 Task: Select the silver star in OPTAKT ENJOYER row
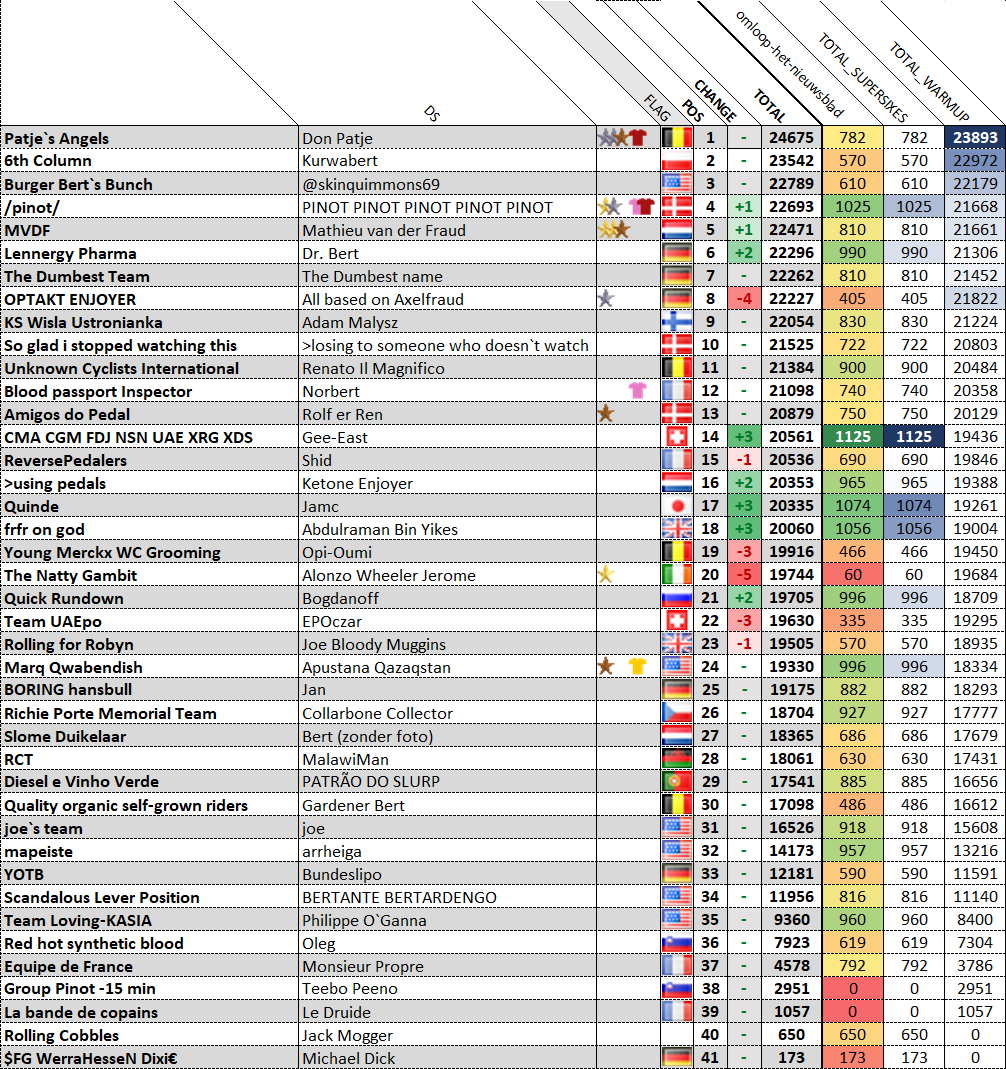coord(605,299)
